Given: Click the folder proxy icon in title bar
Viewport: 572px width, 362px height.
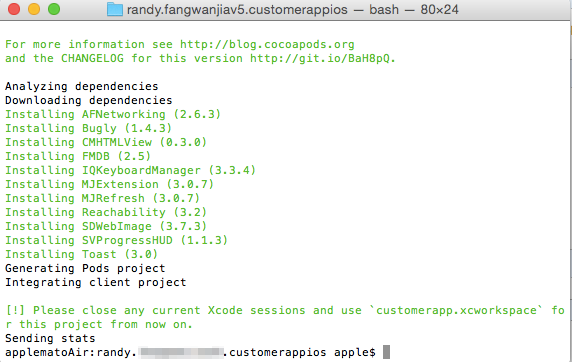Looking at the screenshot, I should 115,9.
